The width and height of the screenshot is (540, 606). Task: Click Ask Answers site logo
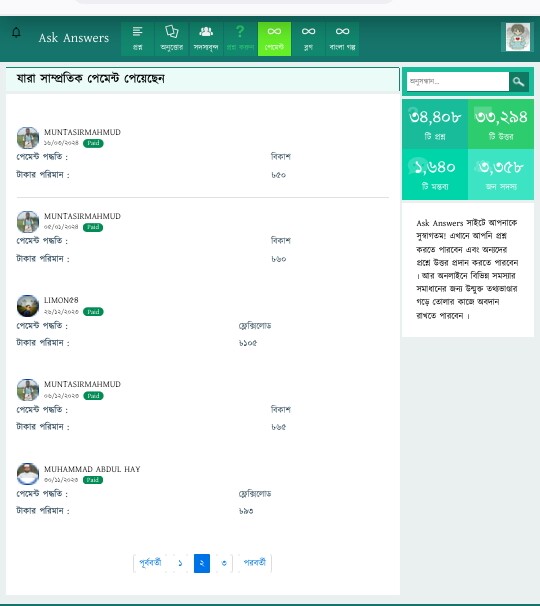coord(73,38)
